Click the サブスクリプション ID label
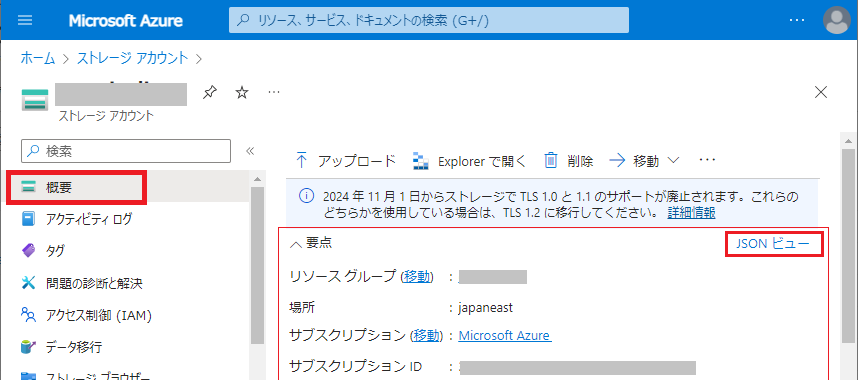This screenshot has width=858, height=380. click(x=355, y=366)
